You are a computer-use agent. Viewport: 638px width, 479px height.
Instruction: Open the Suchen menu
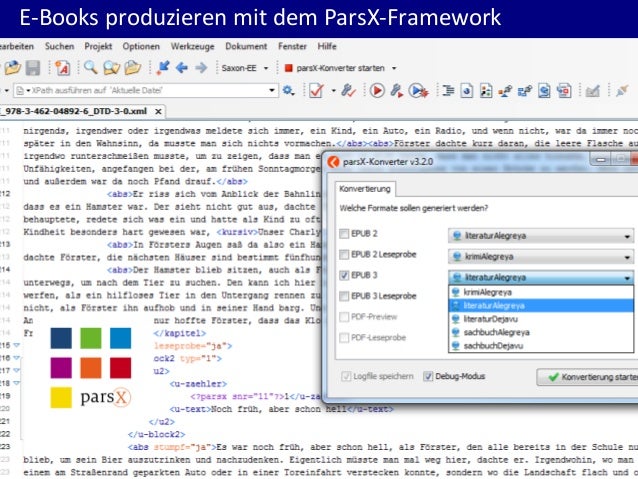[59, 46]
